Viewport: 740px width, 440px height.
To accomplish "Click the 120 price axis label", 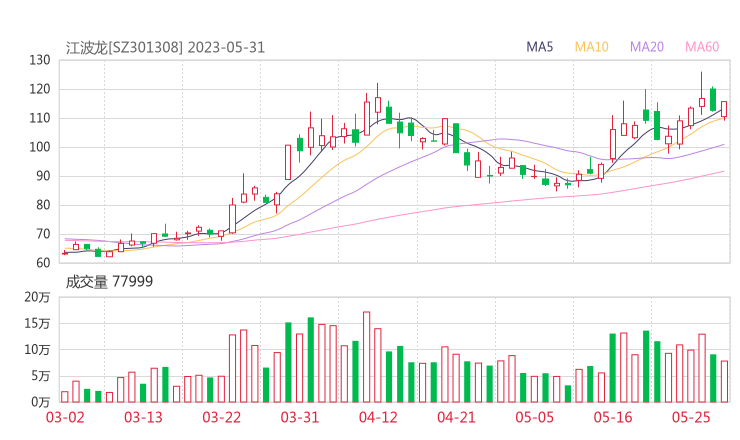I will pyautogui.click(x=40, y=89).
